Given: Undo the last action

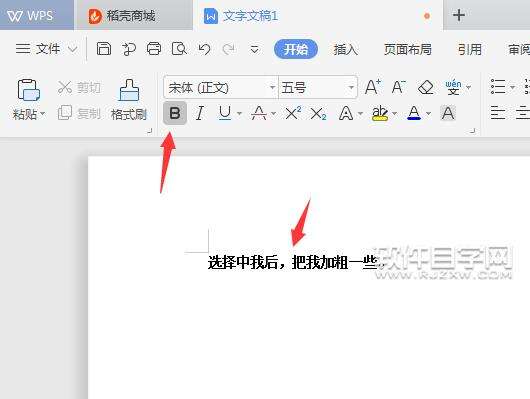Looking at the screenshot, I should [x=204, y=49].
